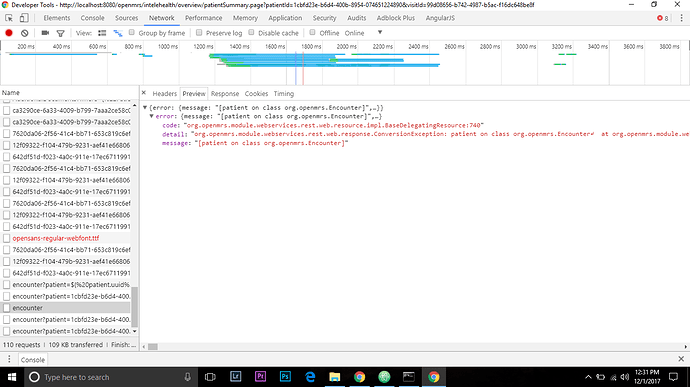
Task: Close the bottom console drawer
Action: click(681, 359)
